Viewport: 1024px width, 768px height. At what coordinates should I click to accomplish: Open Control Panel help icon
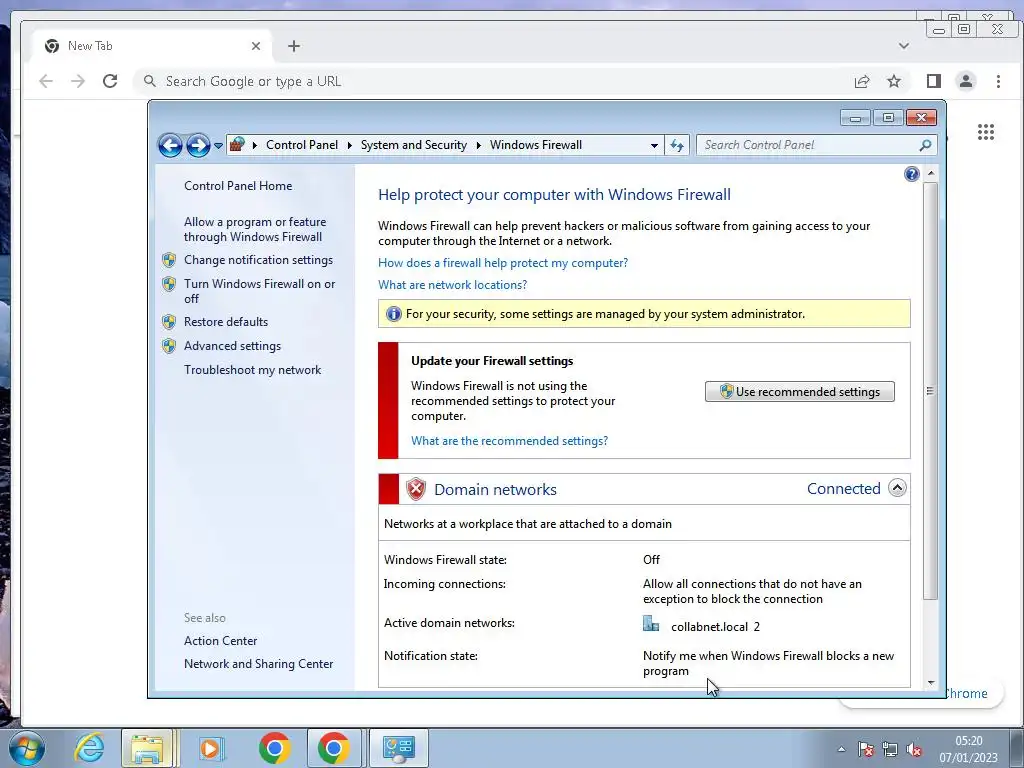912,174
